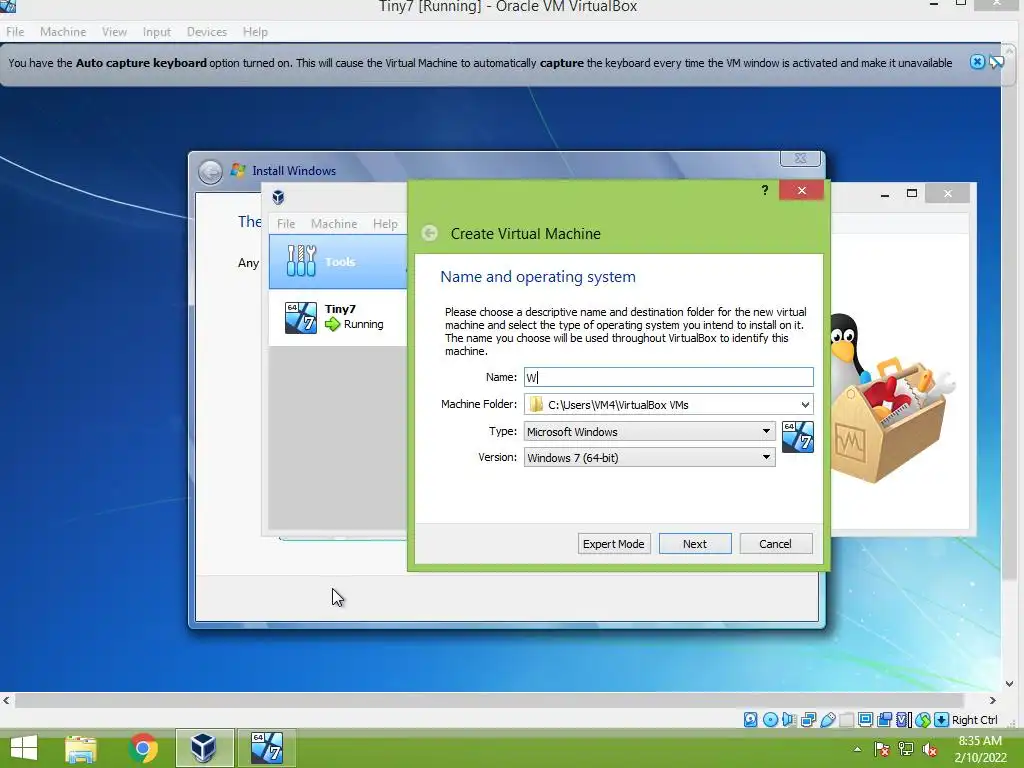Open the hard disk activity indicator
The width and height of the screenshot is (1024, 768).
[750, 720]
